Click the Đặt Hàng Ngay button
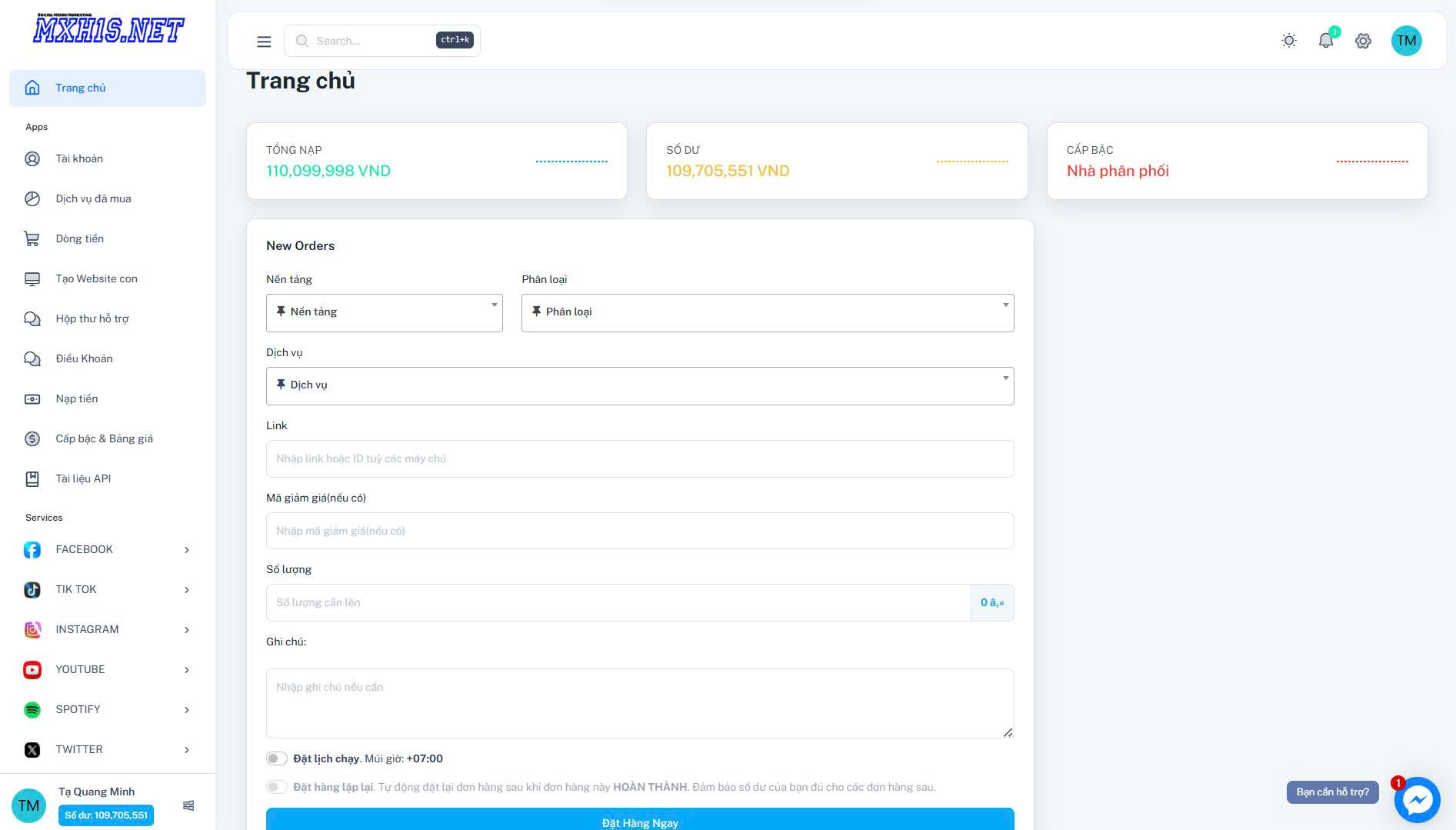Image resolution: width=1456 pixels, height=830 pixels. point(640,820)
